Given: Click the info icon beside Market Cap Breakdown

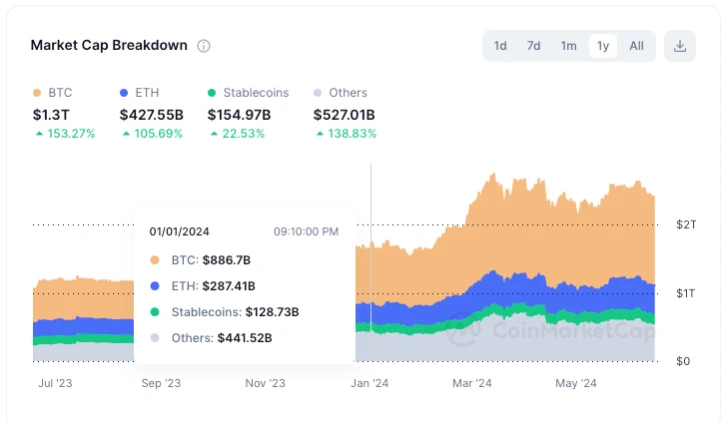Looking at the screenshot, I should (x=204, y=46).
